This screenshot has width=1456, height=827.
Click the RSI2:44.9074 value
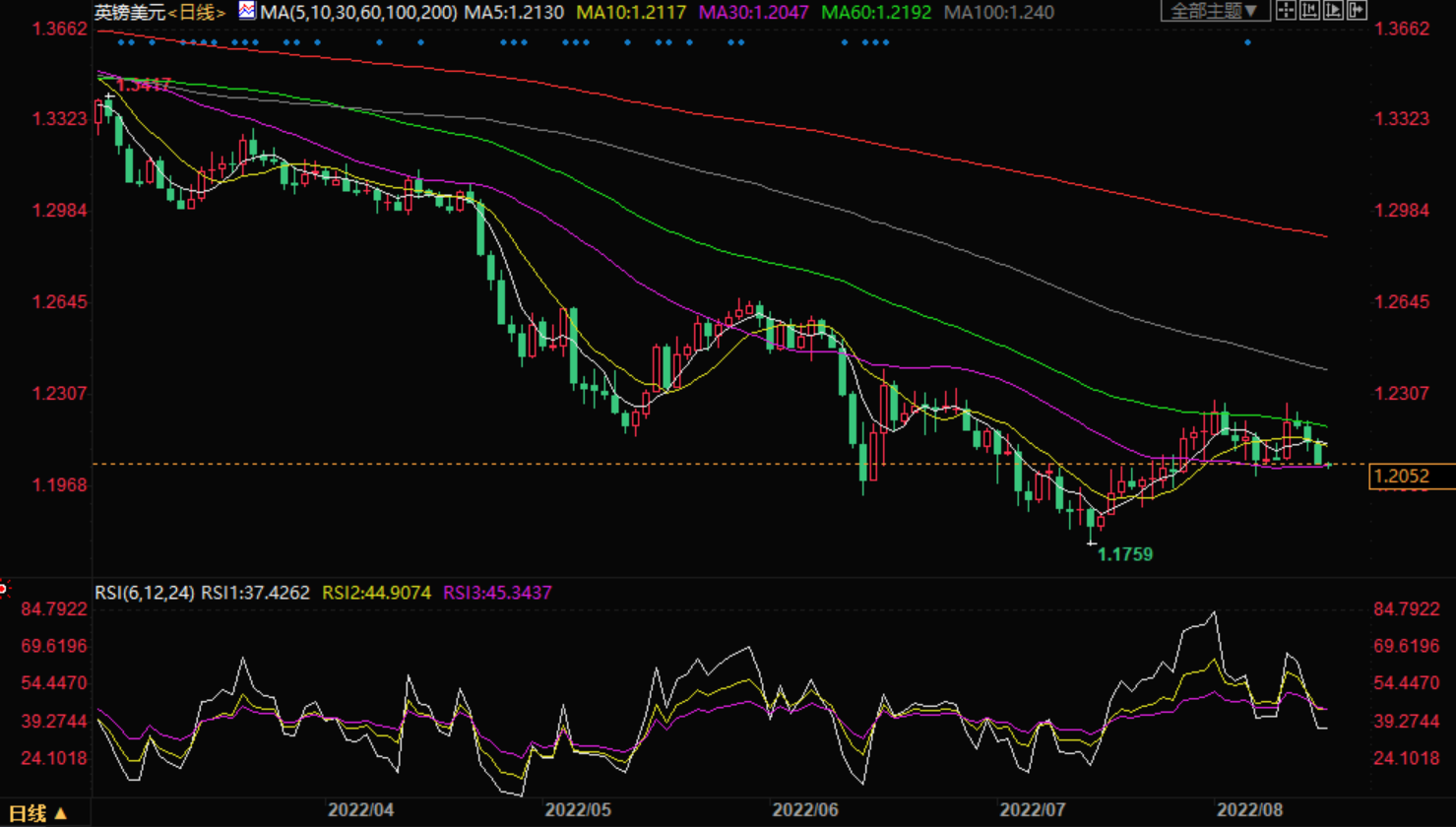point(376,593)
